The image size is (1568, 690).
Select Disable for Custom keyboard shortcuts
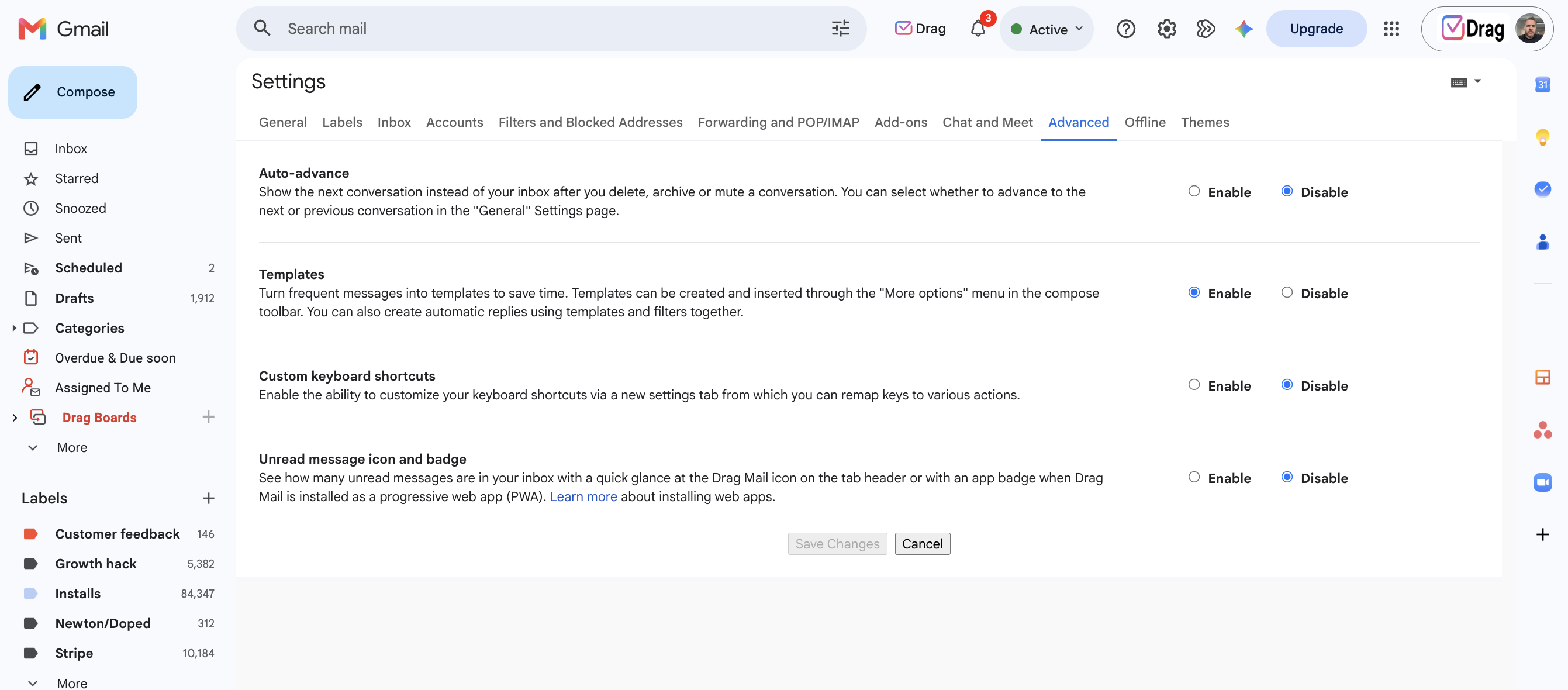[x=1286, y=385]
